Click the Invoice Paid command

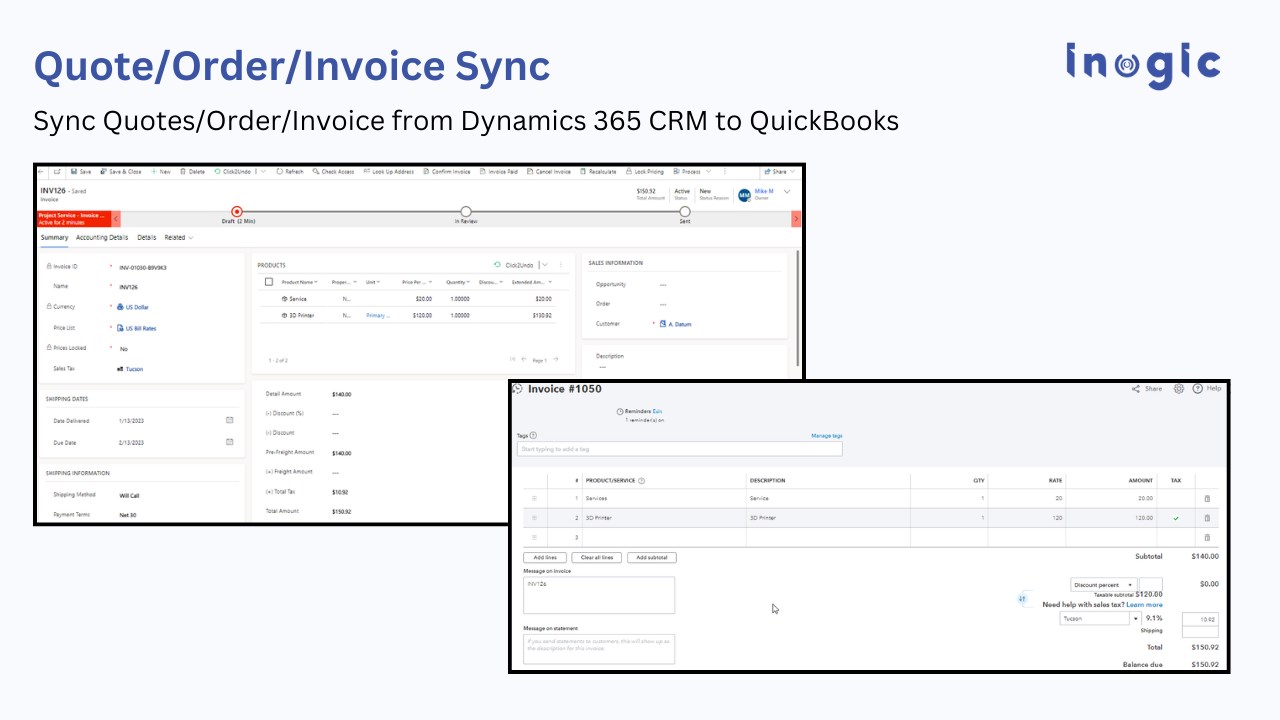pyautogui.click(x=498, y=171)
